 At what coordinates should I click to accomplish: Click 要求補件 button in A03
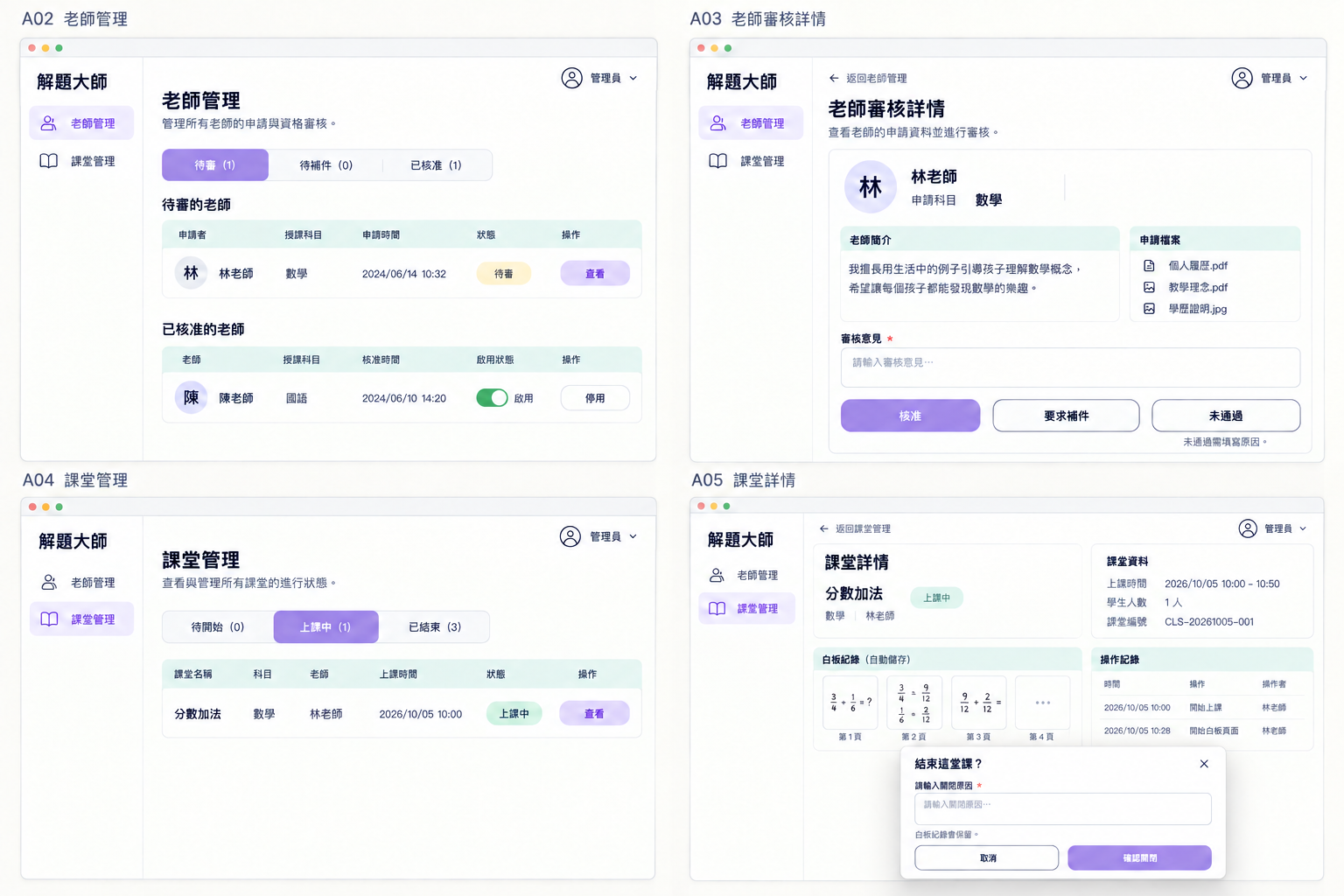1066,416
